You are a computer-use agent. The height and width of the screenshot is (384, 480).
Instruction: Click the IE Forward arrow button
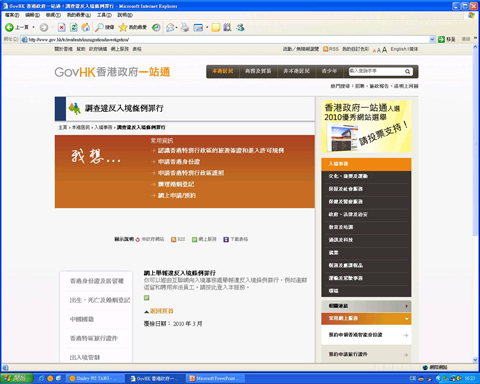pos(44,27)
